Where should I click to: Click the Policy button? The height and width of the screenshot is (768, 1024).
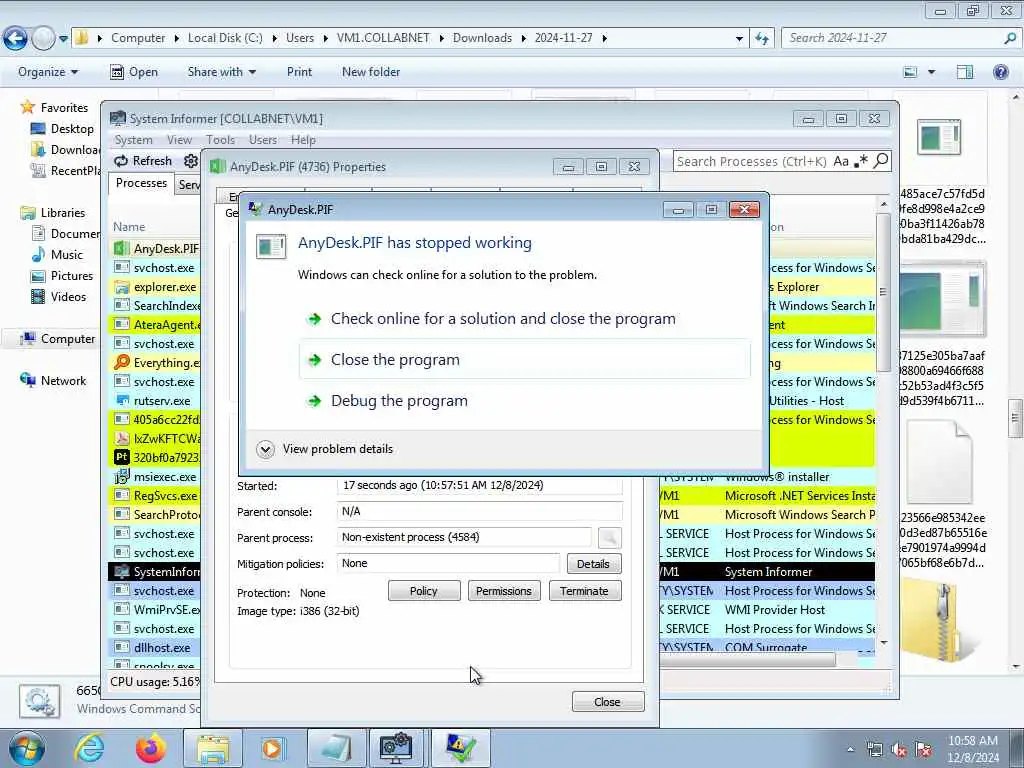pos(424,591)
